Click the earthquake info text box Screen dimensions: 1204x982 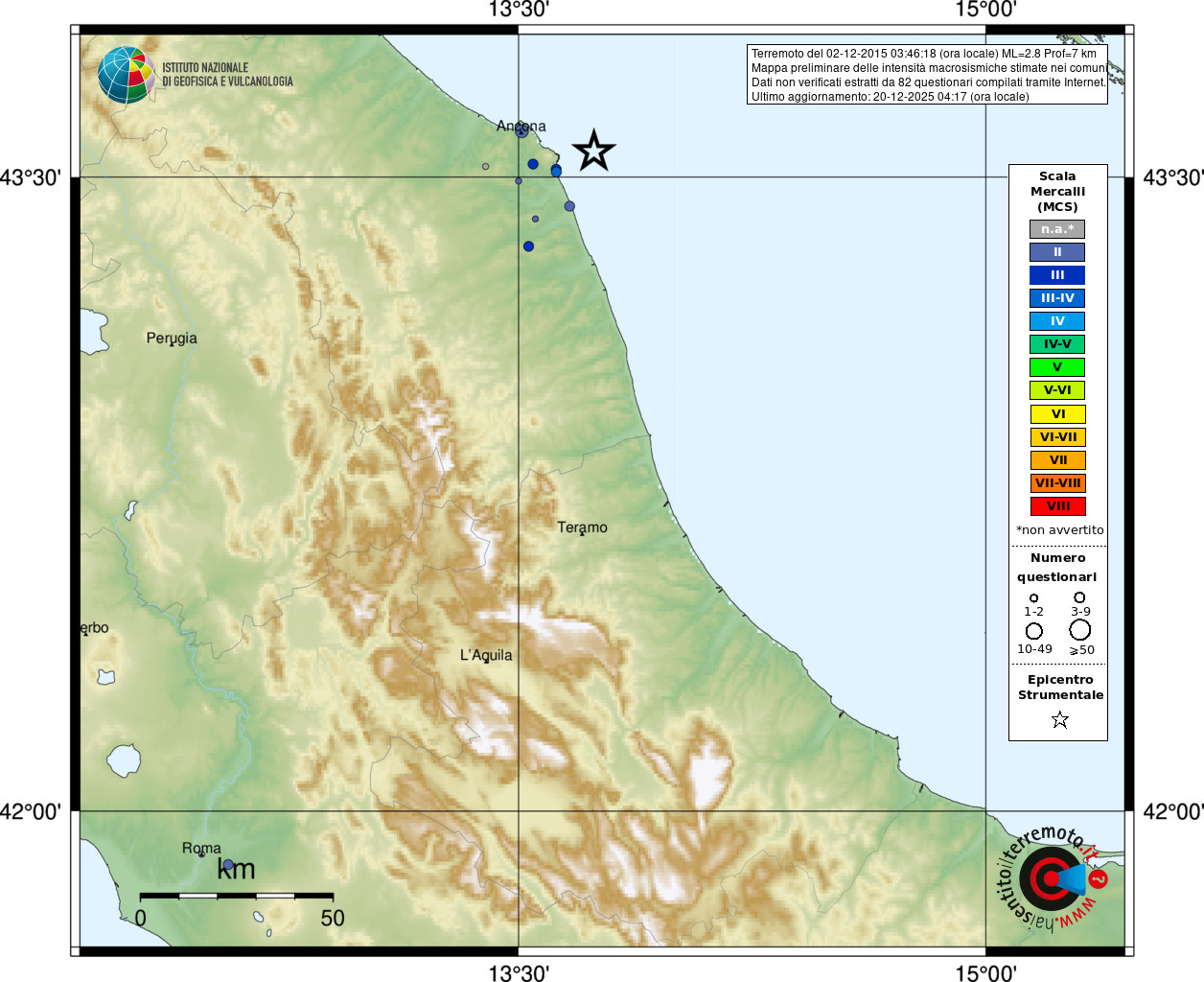(927, 75)
